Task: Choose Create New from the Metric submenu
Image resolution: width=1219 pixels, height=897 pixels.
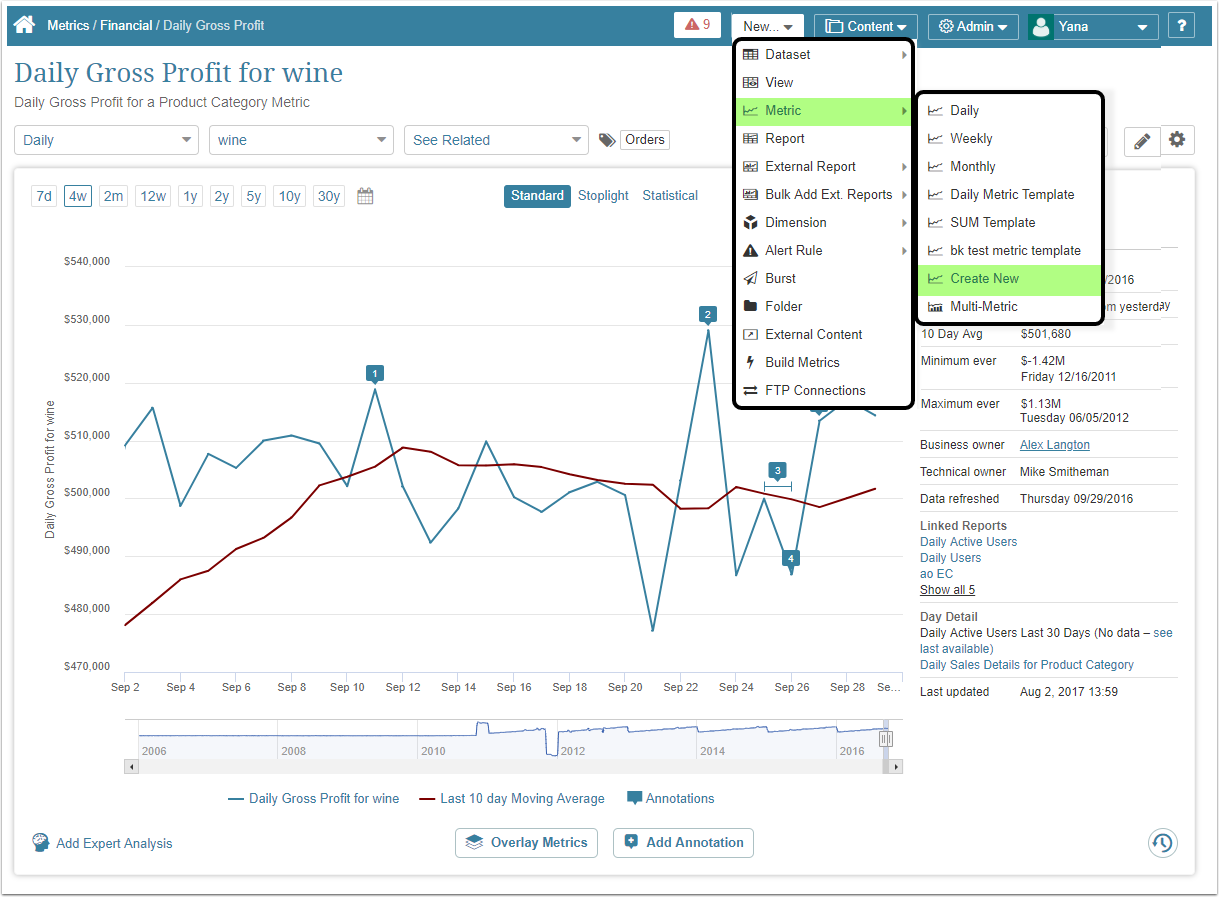Action: point(984,279)
